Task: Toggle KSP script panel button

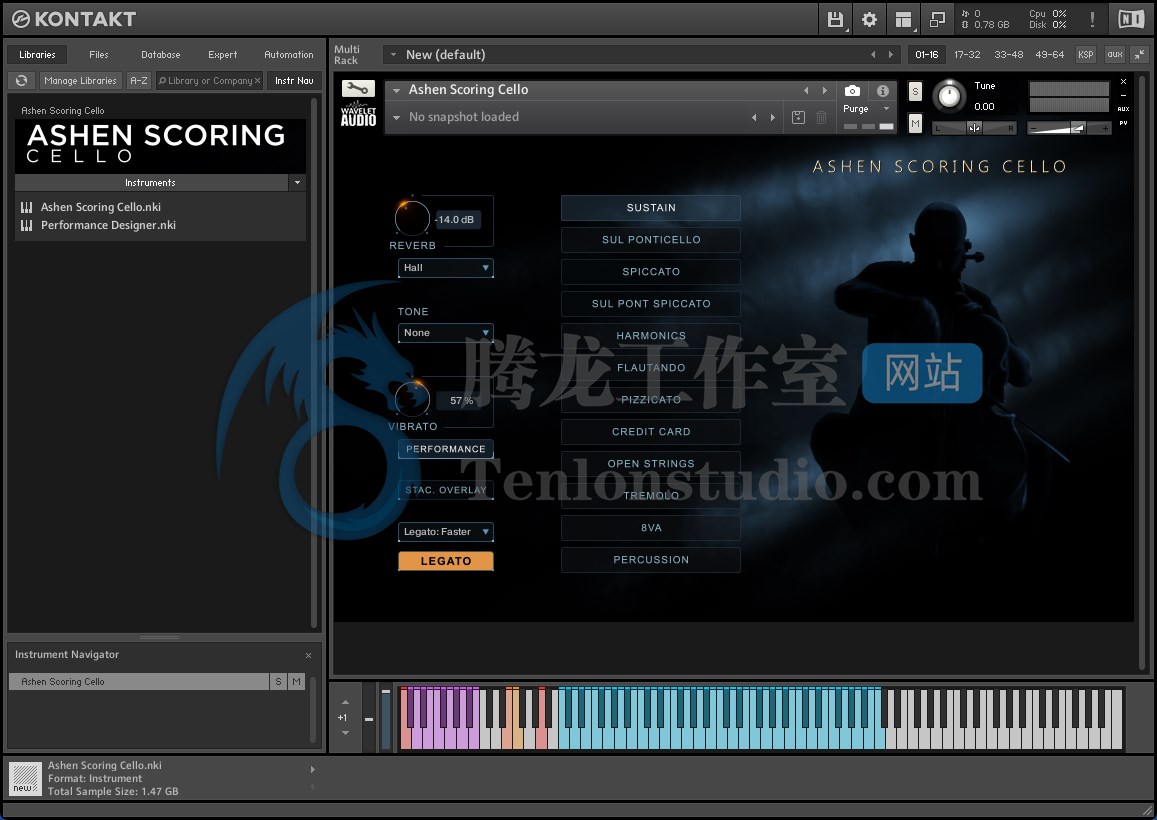Action: click(1085, 55)
